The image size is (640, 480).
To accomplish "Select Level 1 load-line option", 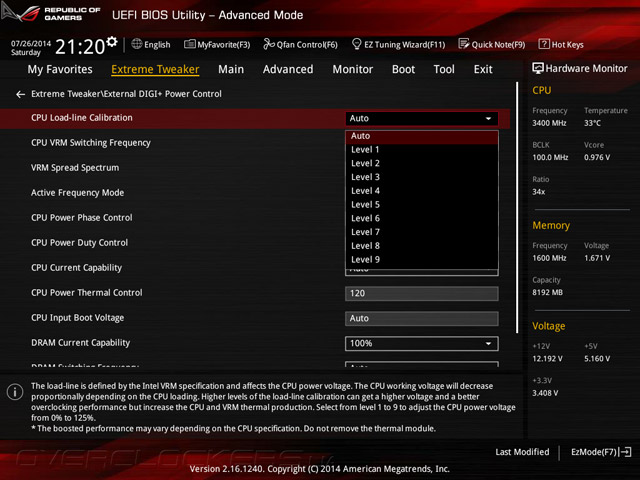I will [x=422, y=150].
